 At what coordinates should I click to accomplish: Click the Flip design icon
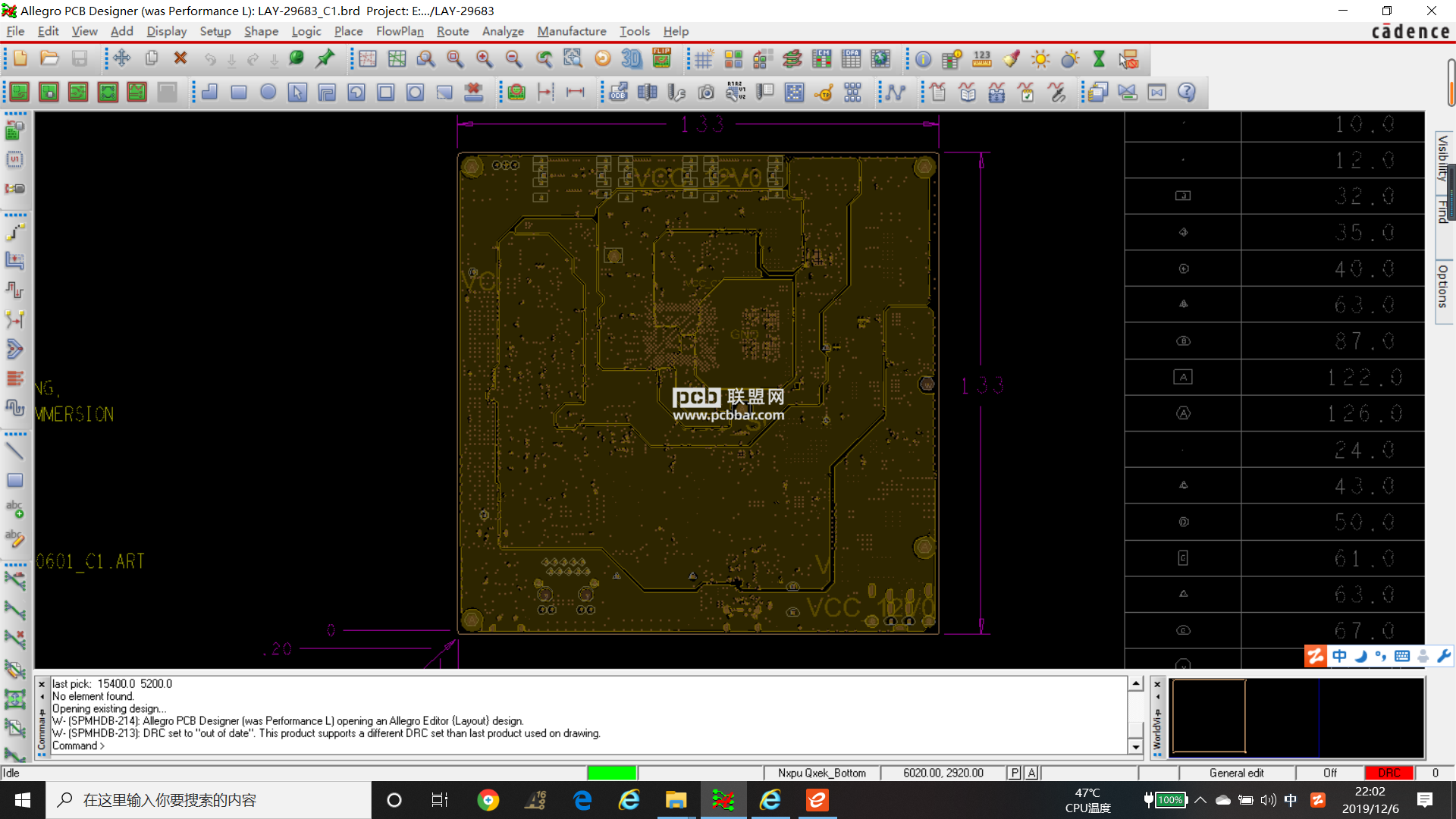coord(662,58)
